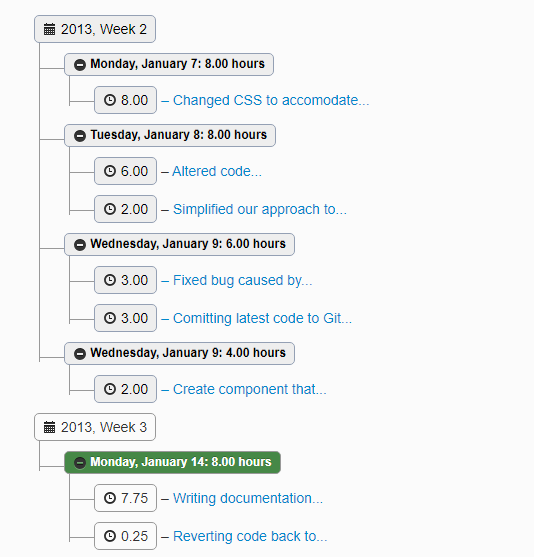Click the clock icon on the 7.75 entry
Screen dimensions: 534x557
point(110,498)
